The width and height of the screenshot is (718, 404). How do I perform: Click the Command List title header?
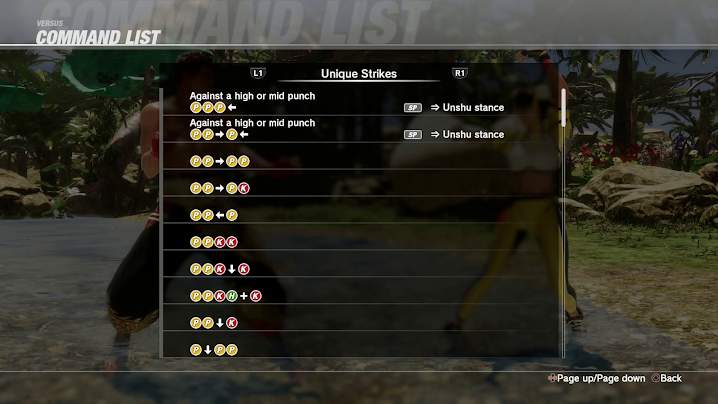(98, 37)
